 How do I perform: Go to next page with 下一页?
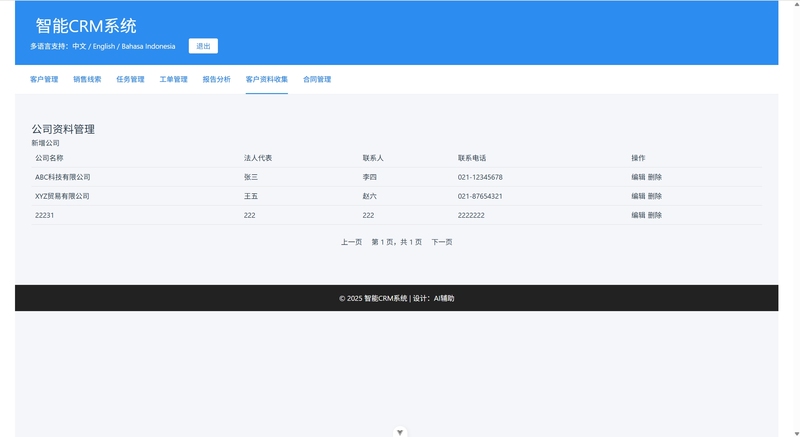click(x=442, y=242)
